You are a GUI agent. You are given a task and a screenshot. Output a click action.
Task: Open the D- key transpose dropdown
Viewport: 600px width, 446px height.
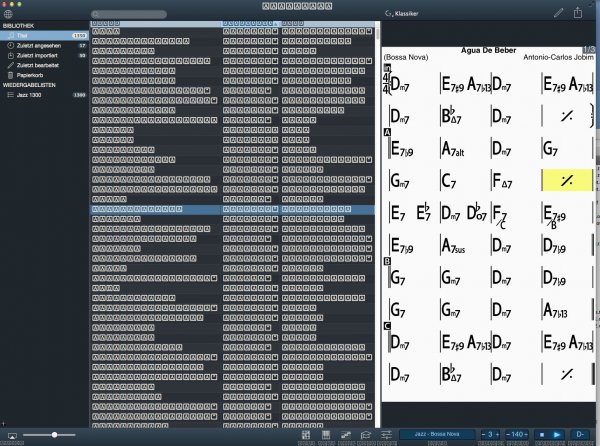pos(579,435)
